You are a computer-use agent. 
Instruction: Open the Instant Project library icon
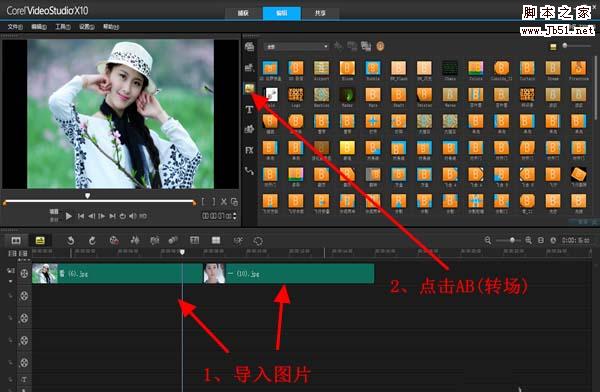pyautogui.click(x=249, y=68)
